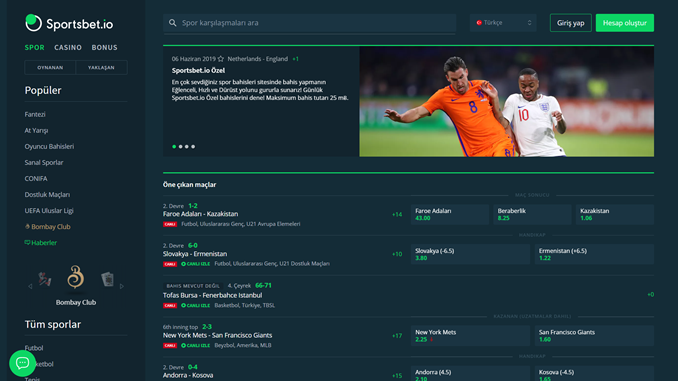Select the right carousel card icon
678x381 pixels.
107,279
